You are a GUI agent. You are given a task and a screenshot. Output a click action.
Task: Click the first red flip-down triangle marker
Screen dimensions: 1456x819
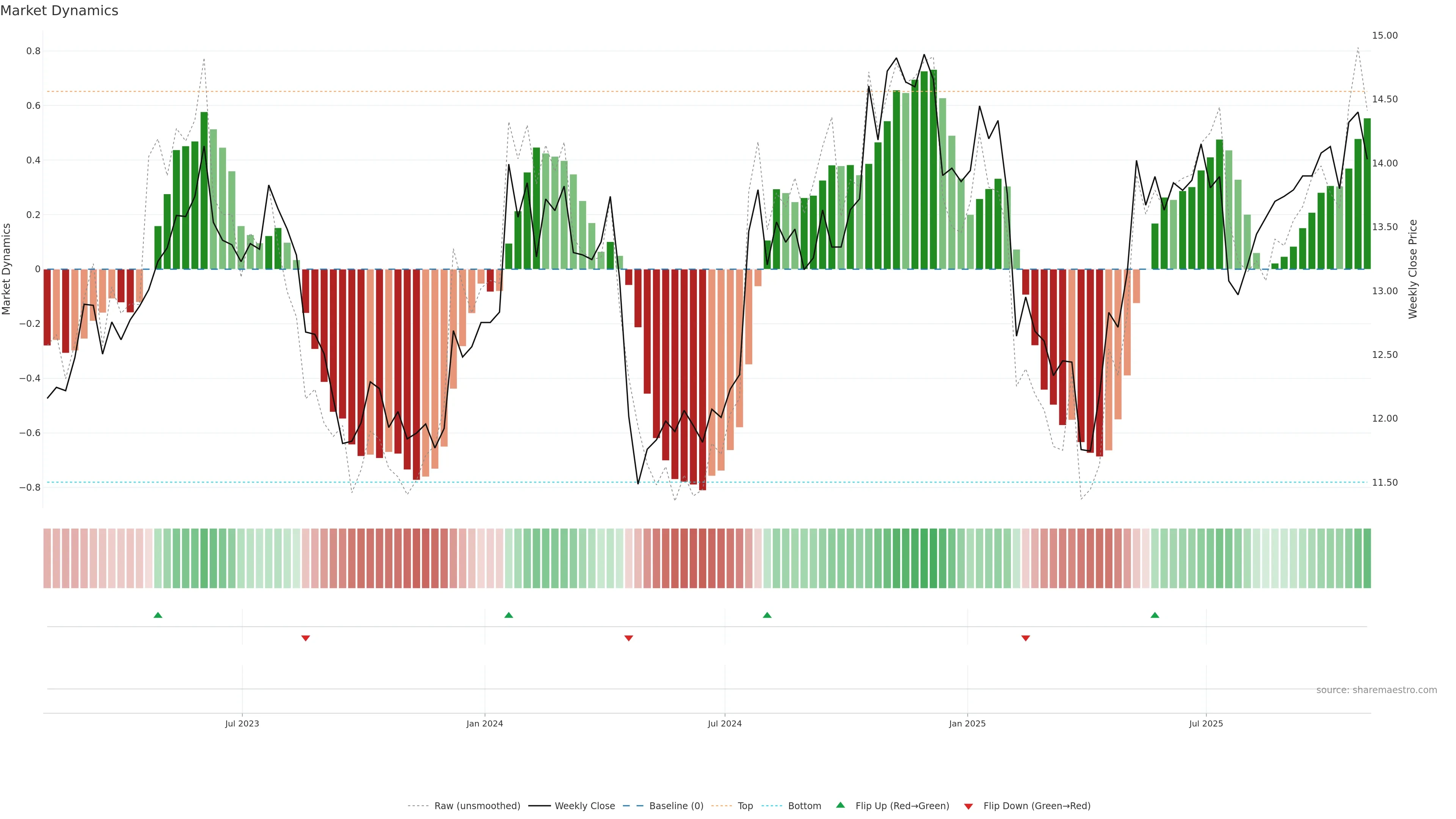click(x=305, y=638)
